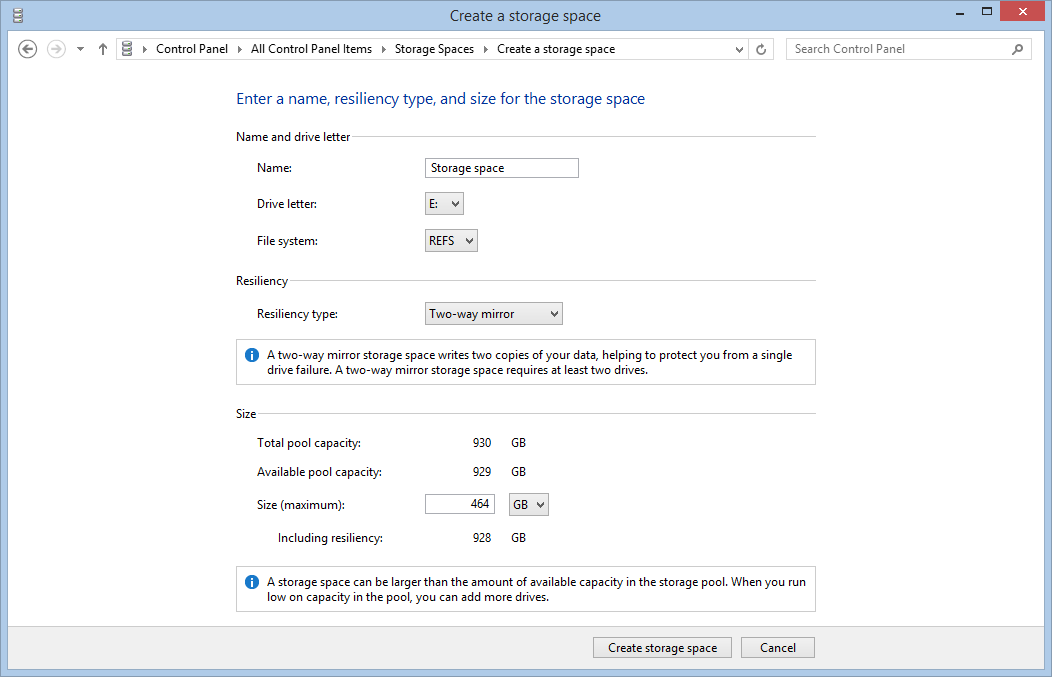Navigate to Storage Spaces breadcrumb
This screenshot has height=677, width=1052.
[434, 49]
